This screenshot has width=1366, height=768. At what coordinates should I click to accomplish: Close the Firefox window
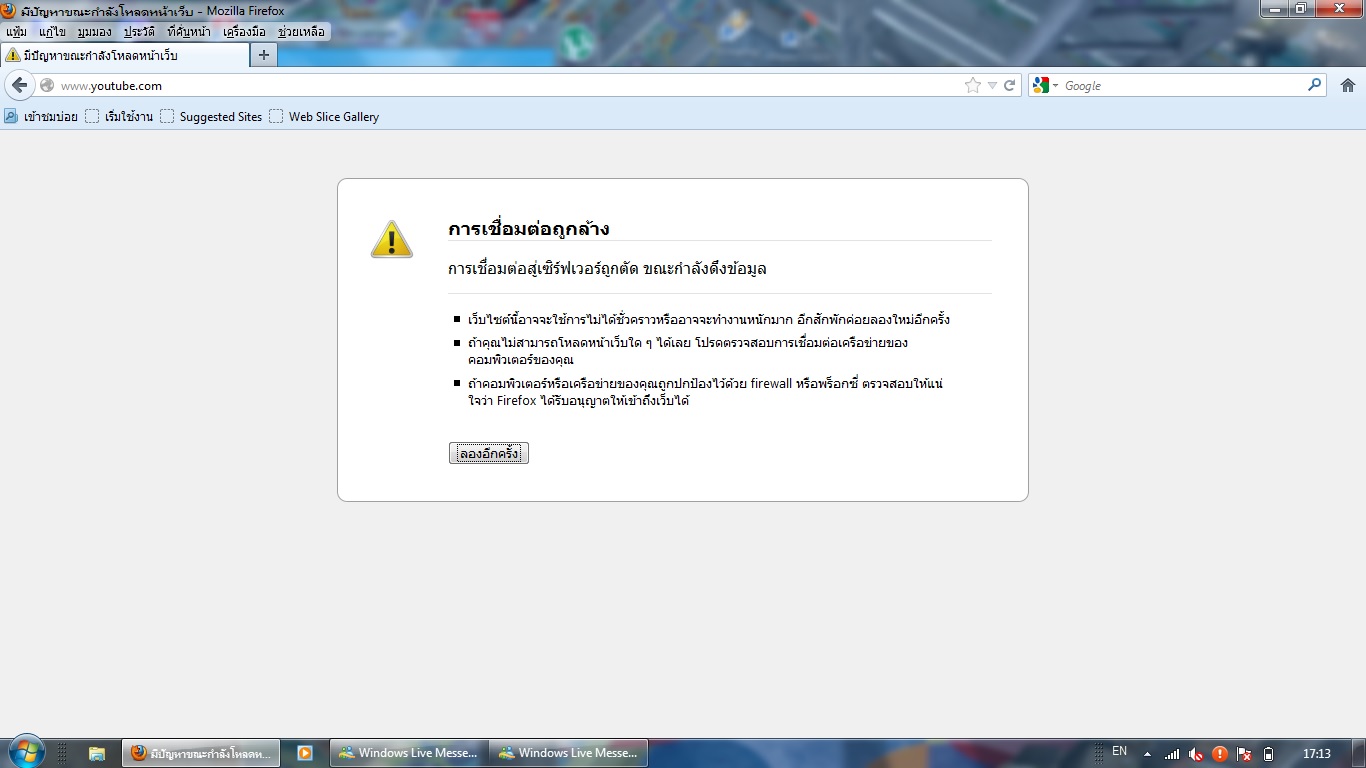1338,9
